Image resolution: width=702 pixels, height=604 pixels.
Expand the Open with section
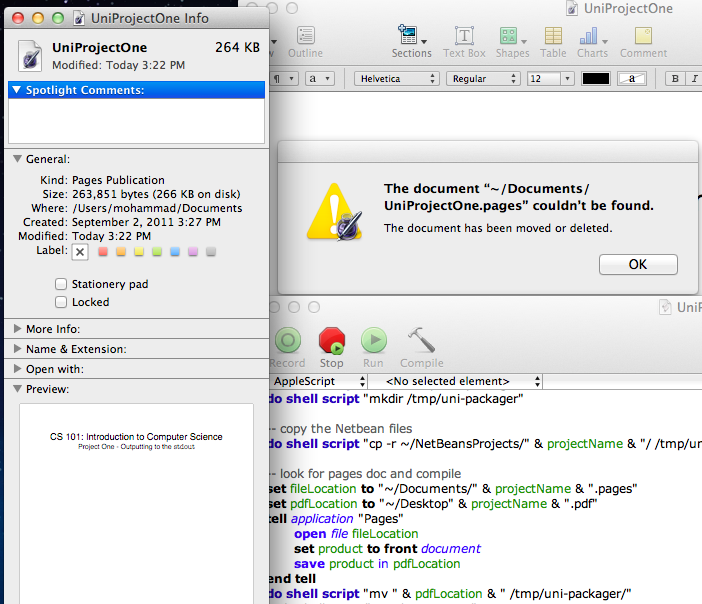coord(17,368)
